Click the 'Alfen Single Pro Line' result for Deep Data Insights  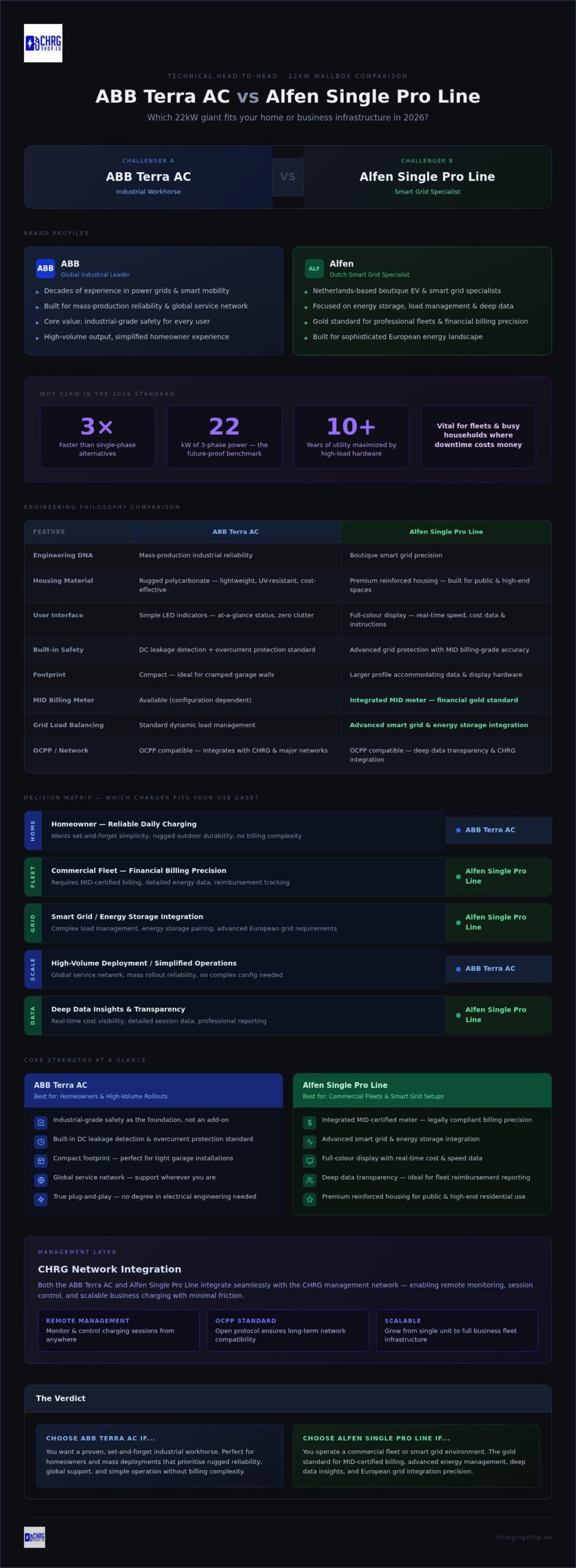pyautogui.click(x=499, y=1015)
